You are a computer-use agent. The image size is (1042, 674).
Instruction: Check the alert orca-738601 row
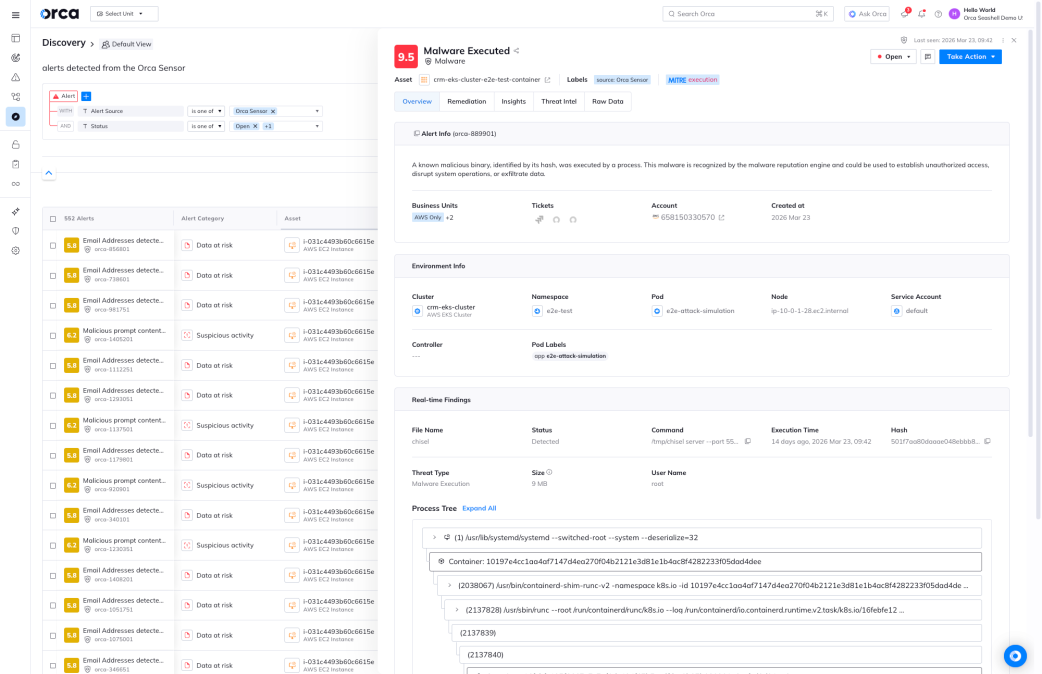click(x=53, y=275)
